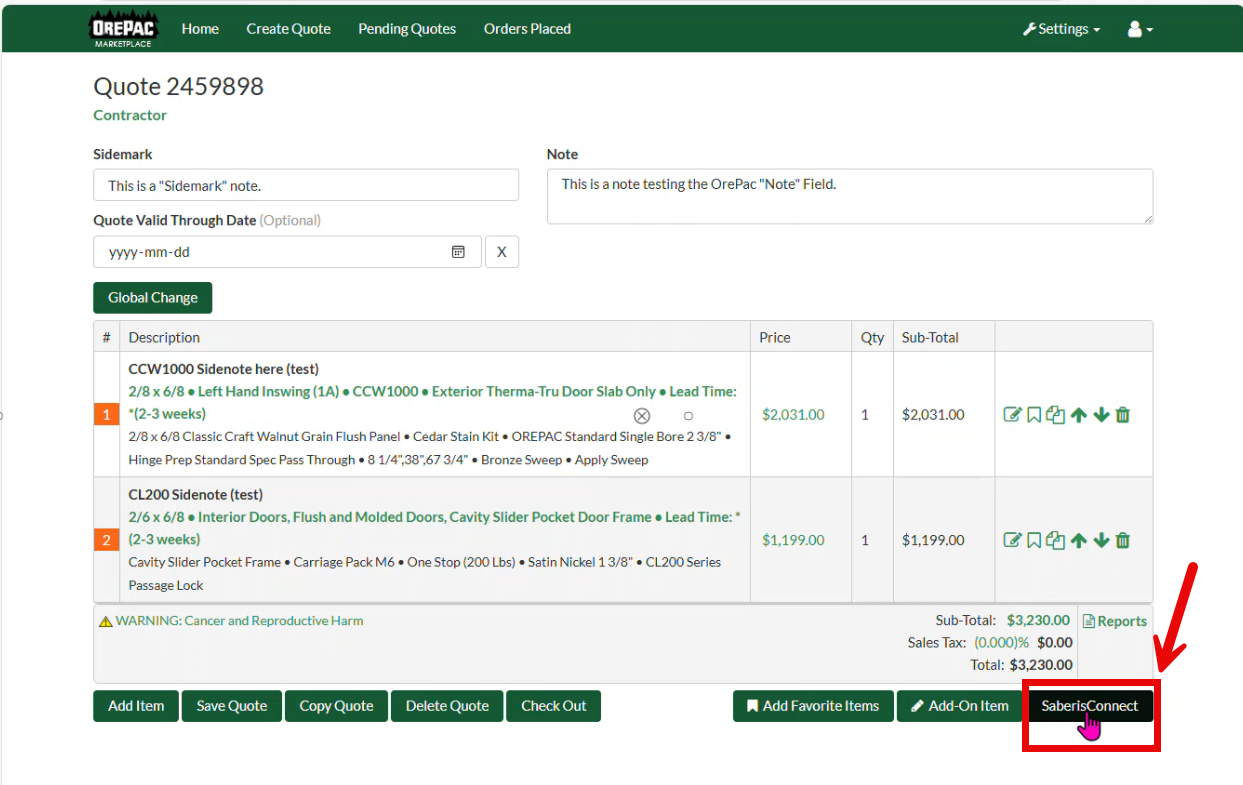Bookmark the CL200 item as favorite

1034,540
